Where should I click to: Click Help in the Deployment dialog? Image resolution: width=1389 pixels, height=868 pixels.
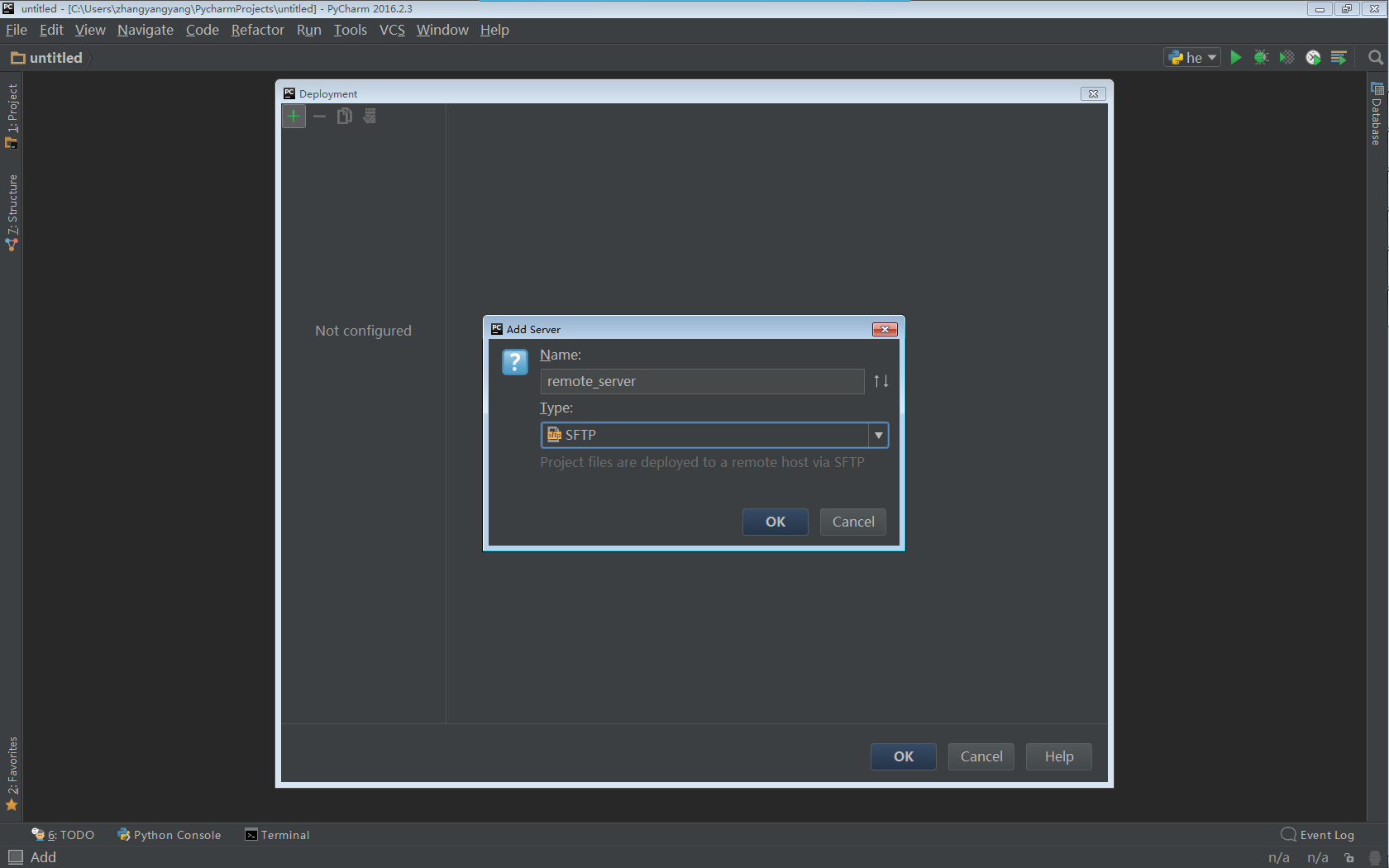pos(1059,756)
